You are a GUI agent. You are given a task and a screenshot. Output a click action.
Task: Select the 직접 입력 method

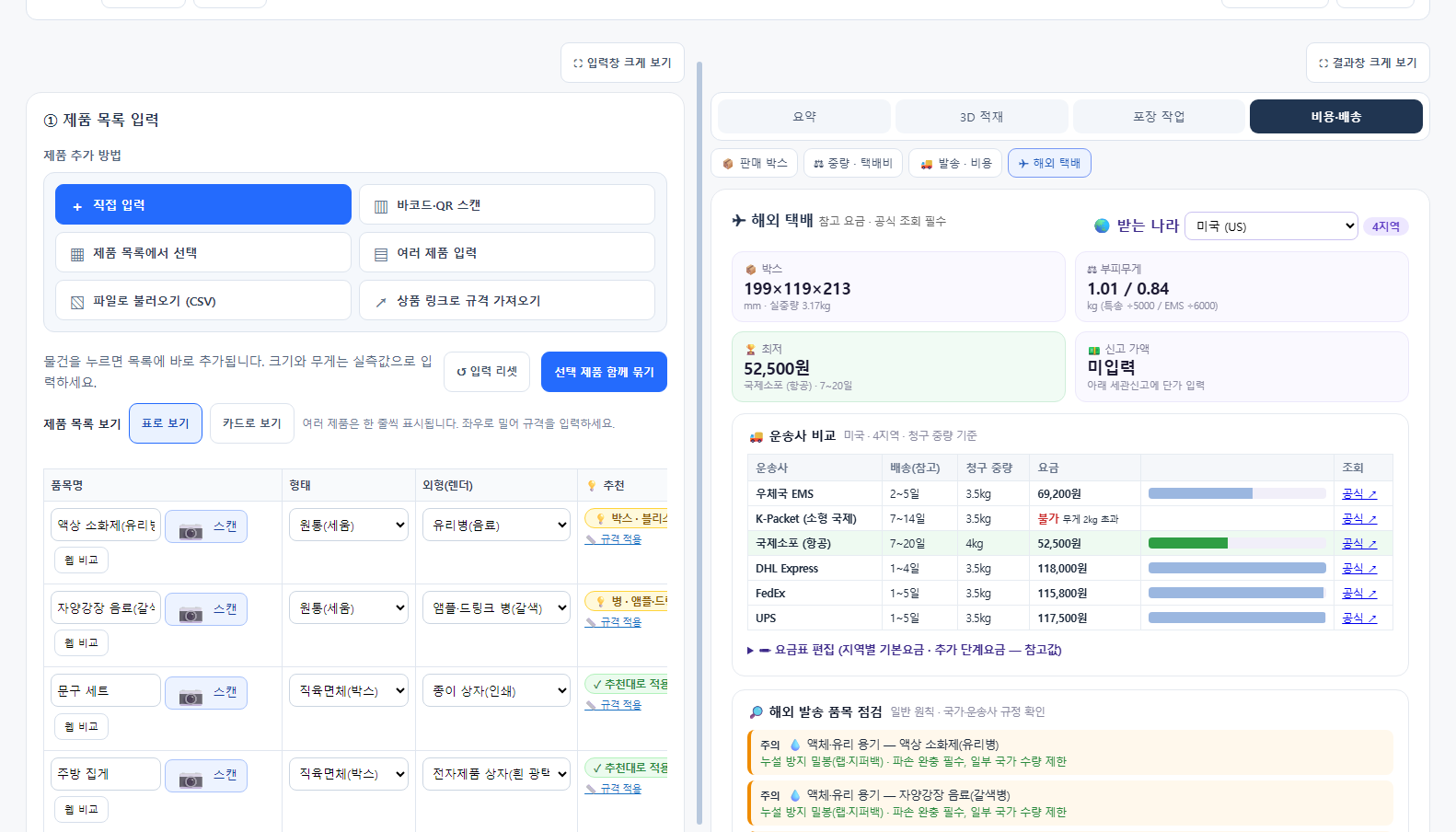[203, 204]
